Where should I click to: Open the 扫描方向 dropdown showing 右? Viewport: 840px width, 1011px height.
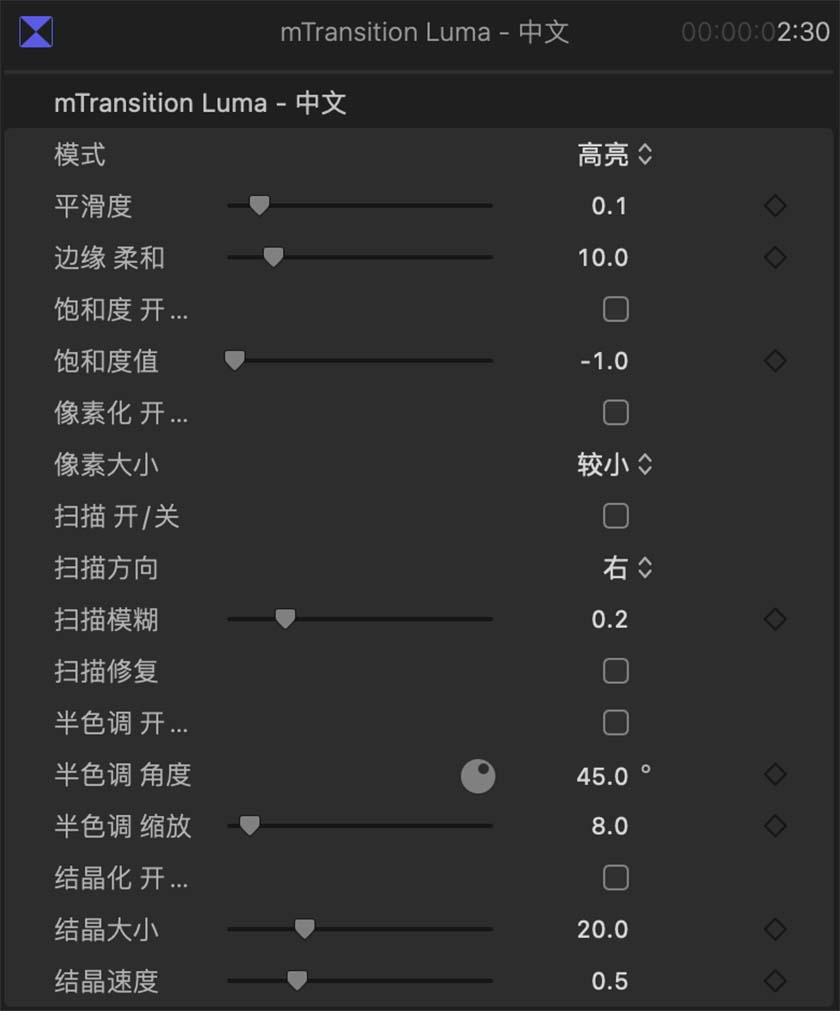(627, 568)
